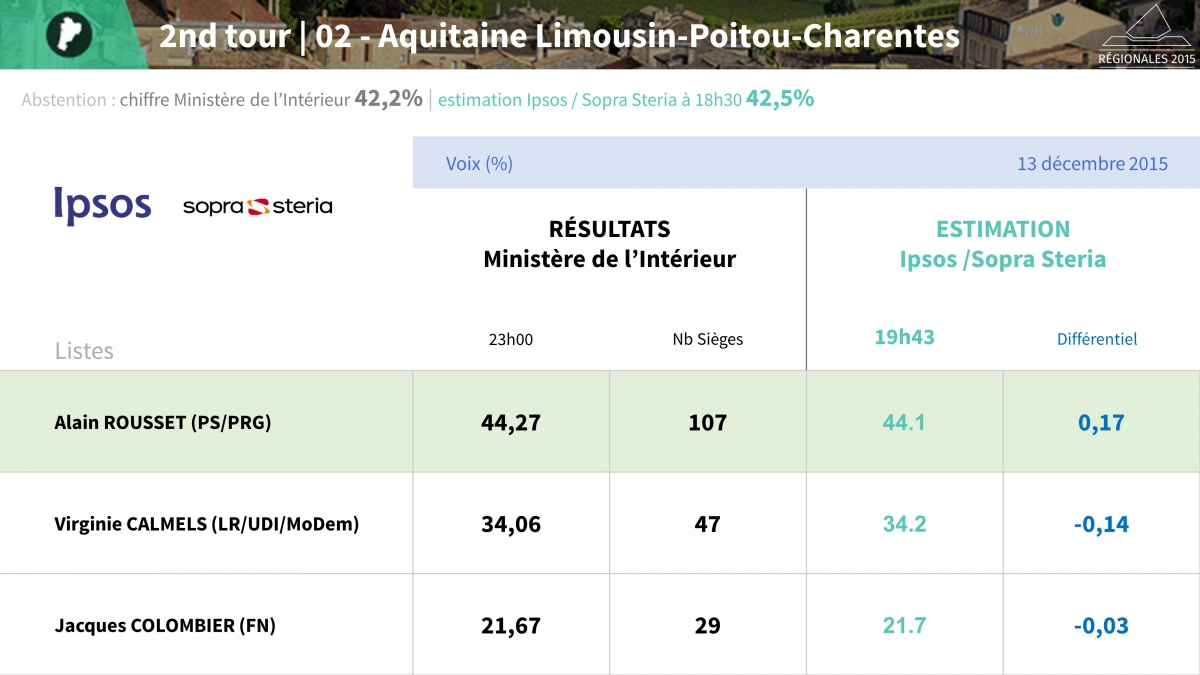
Task: Click the Nb Sièges column header
Action: click(707, 339)
